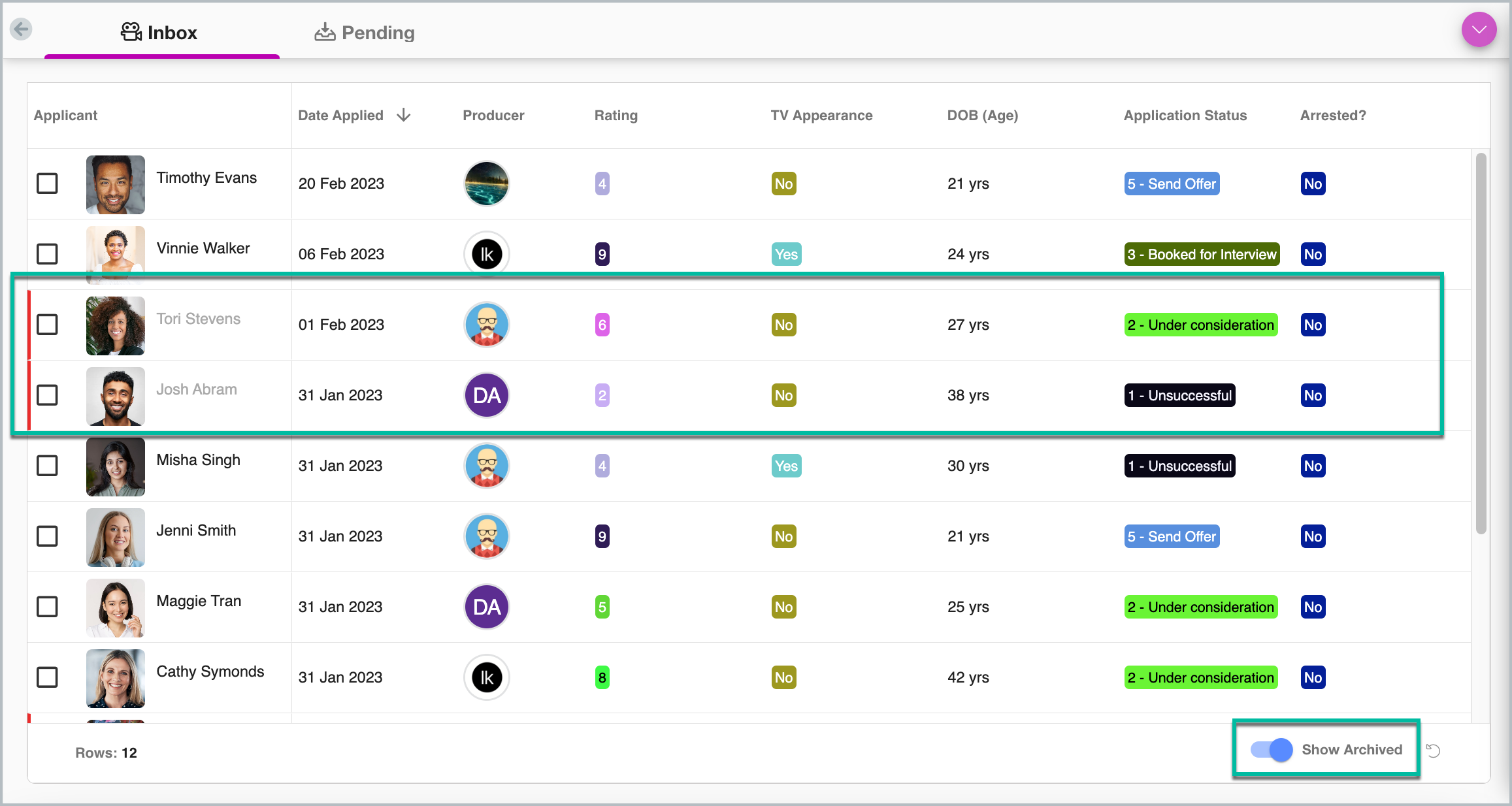
Task: Click the reset/refresh icon beside Show Archived
Action: 1433,750
